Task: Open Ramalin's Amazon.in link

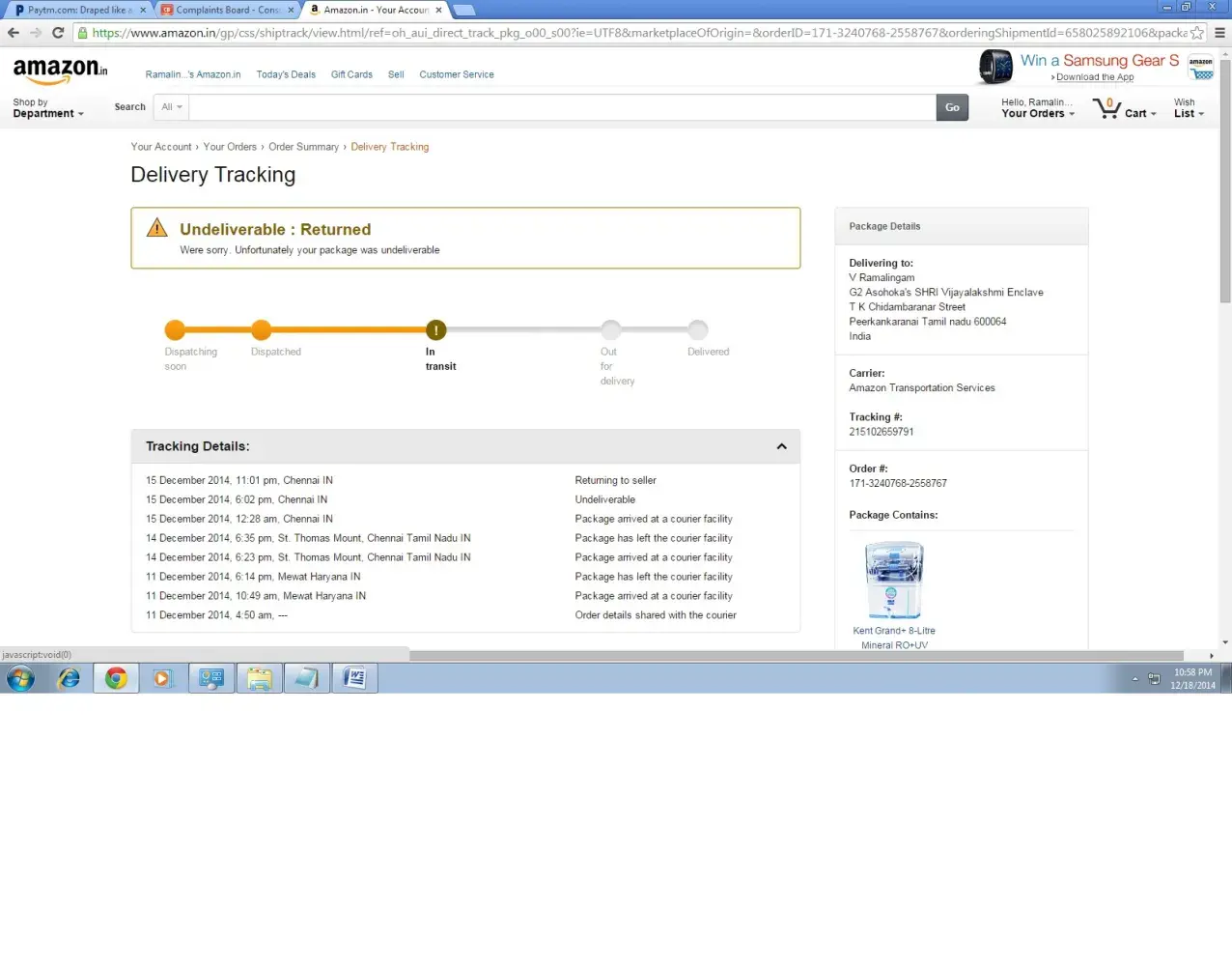Action: point(193,74)
